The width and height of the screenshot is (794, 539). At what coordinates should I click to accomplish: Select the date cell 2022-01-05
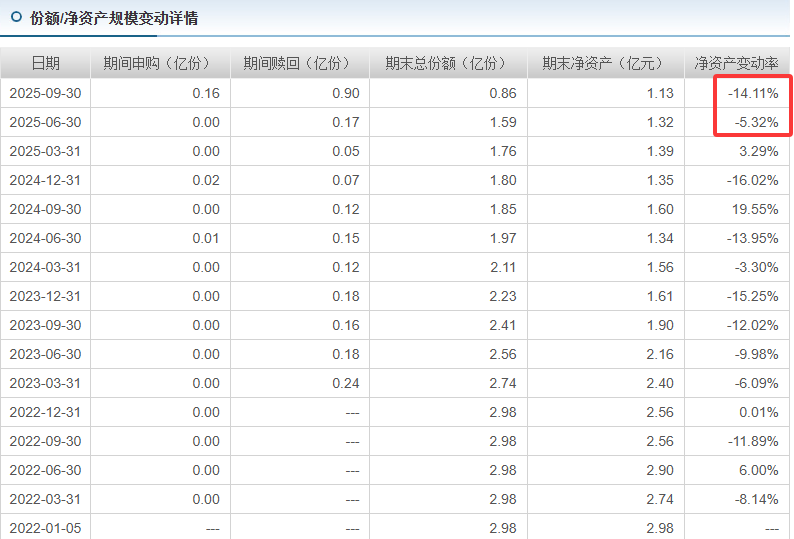tap(45, 528)
